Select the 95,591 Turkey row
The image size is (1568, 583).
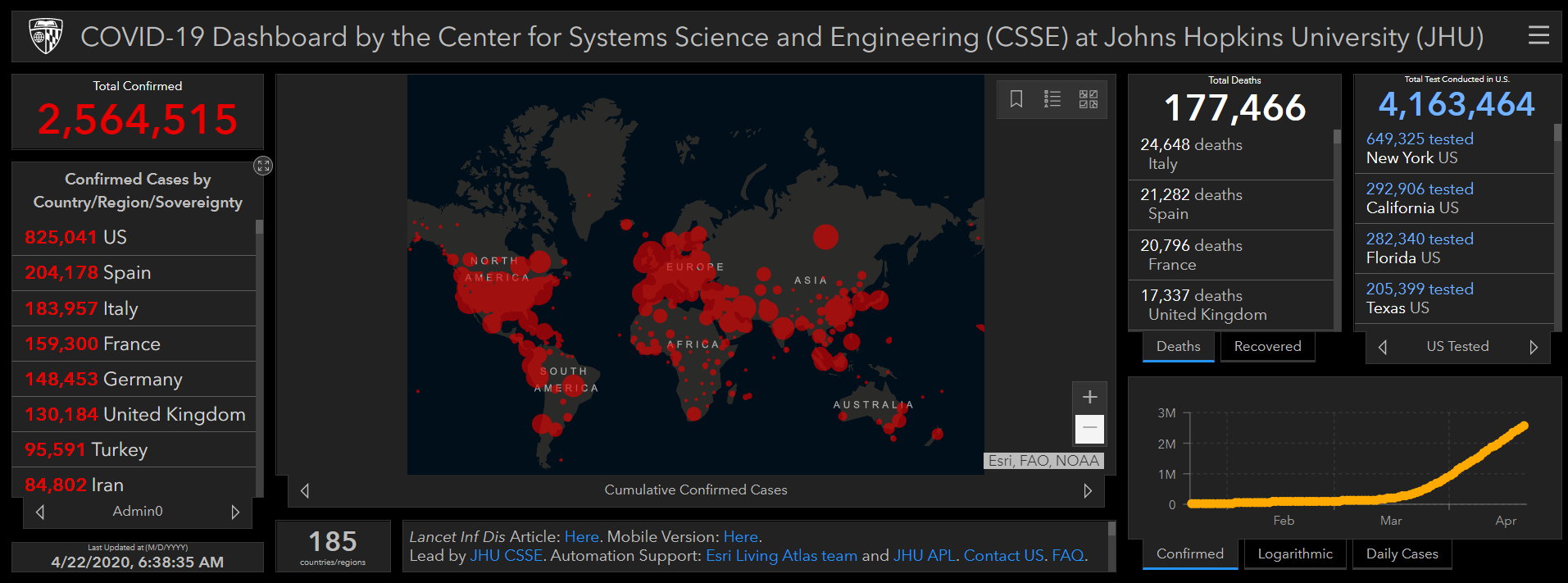pyautogui.click(x=134, y=449)
